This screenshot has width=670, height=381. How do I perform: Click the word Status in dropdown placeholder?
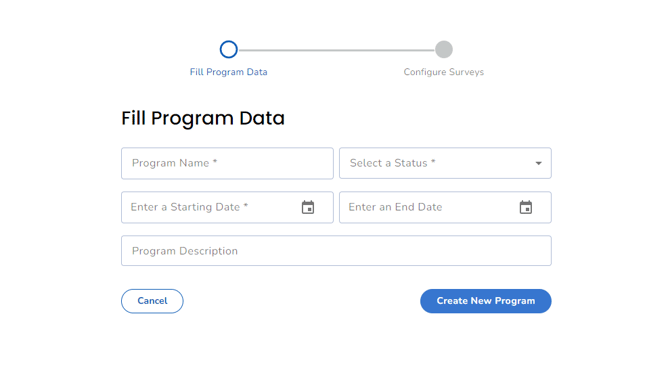(411, 163)
